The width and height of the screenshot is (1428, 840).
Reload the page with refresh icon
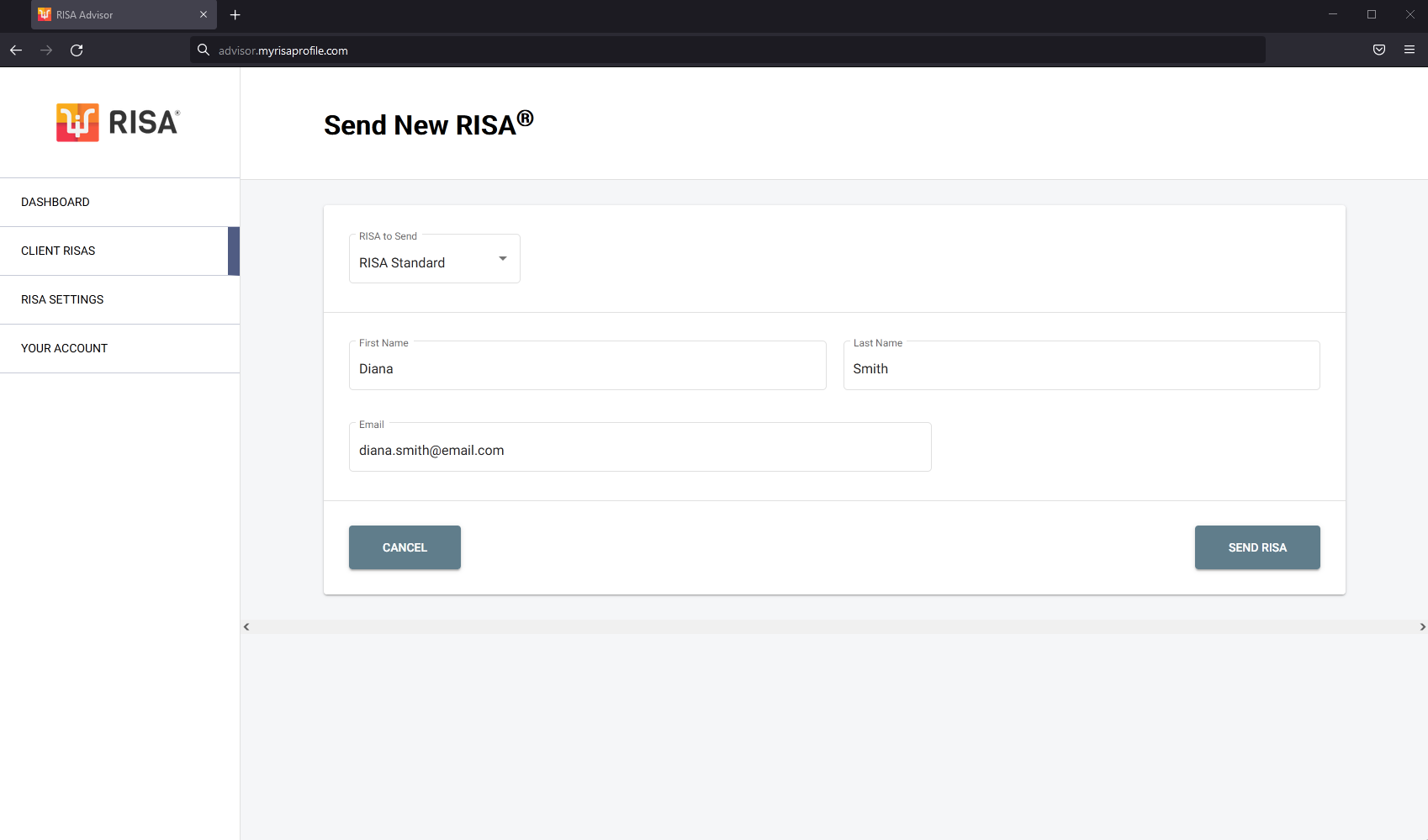77,50
